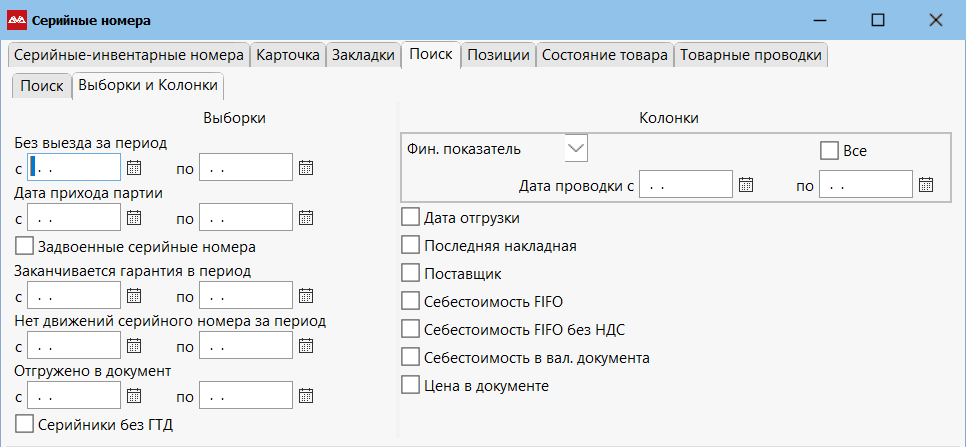Go to 'Состояние товара' tab

(604, 55)
